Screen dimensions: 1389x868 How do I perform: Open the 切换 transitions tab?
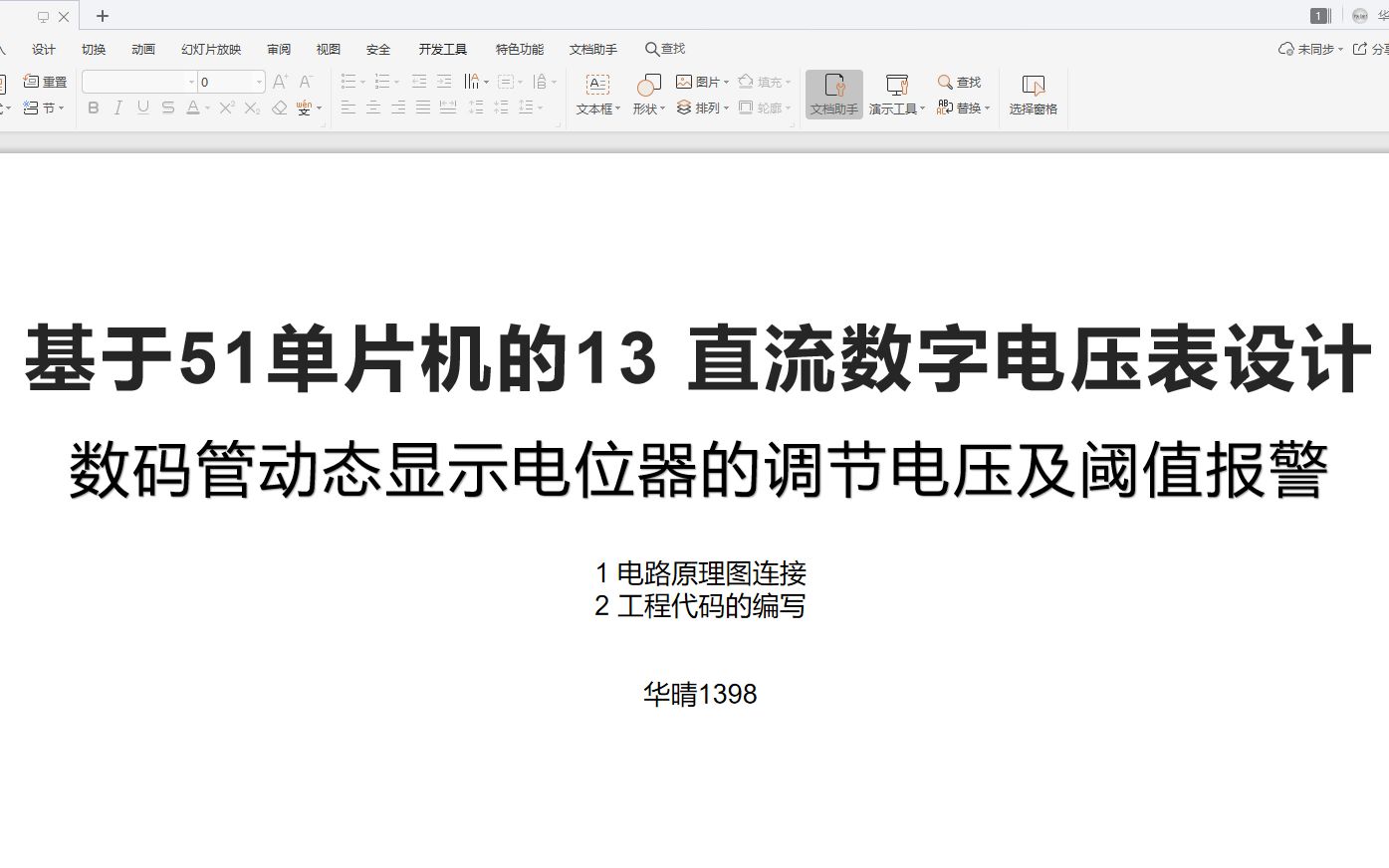[94, 49]
